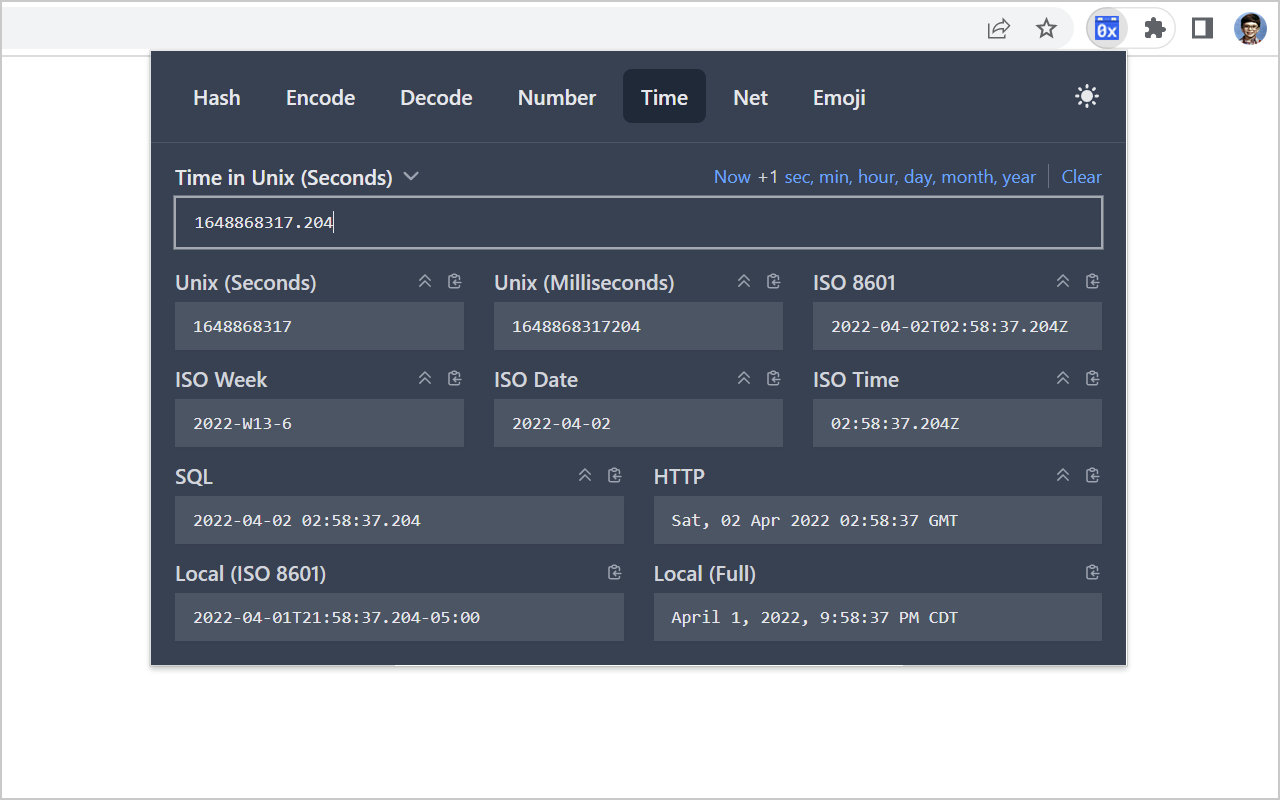Copy the Unix (Seconds) value
The image size is (1280, 800).
click(x=454, y=281)
